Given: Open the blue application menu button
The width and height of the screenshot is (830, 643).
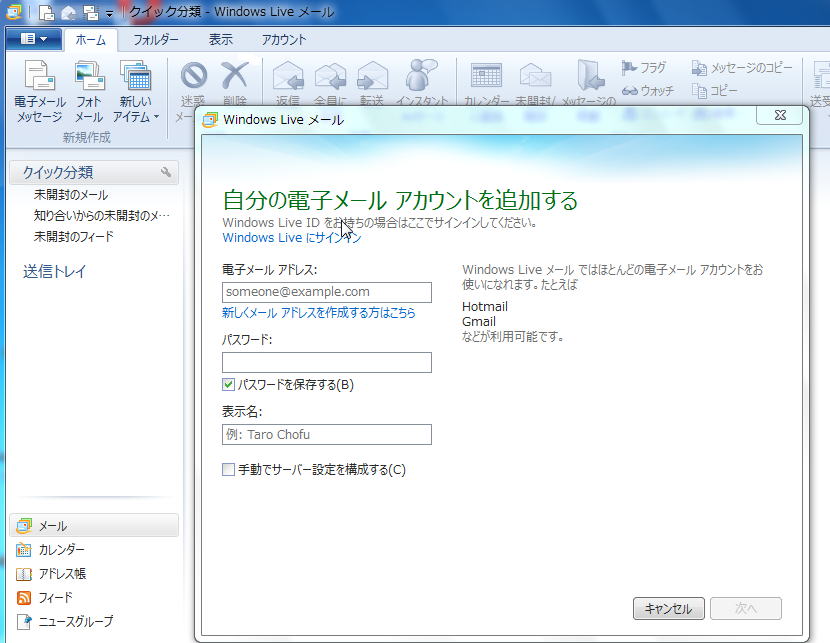Looking at the screenshot, I should [33, 39].
